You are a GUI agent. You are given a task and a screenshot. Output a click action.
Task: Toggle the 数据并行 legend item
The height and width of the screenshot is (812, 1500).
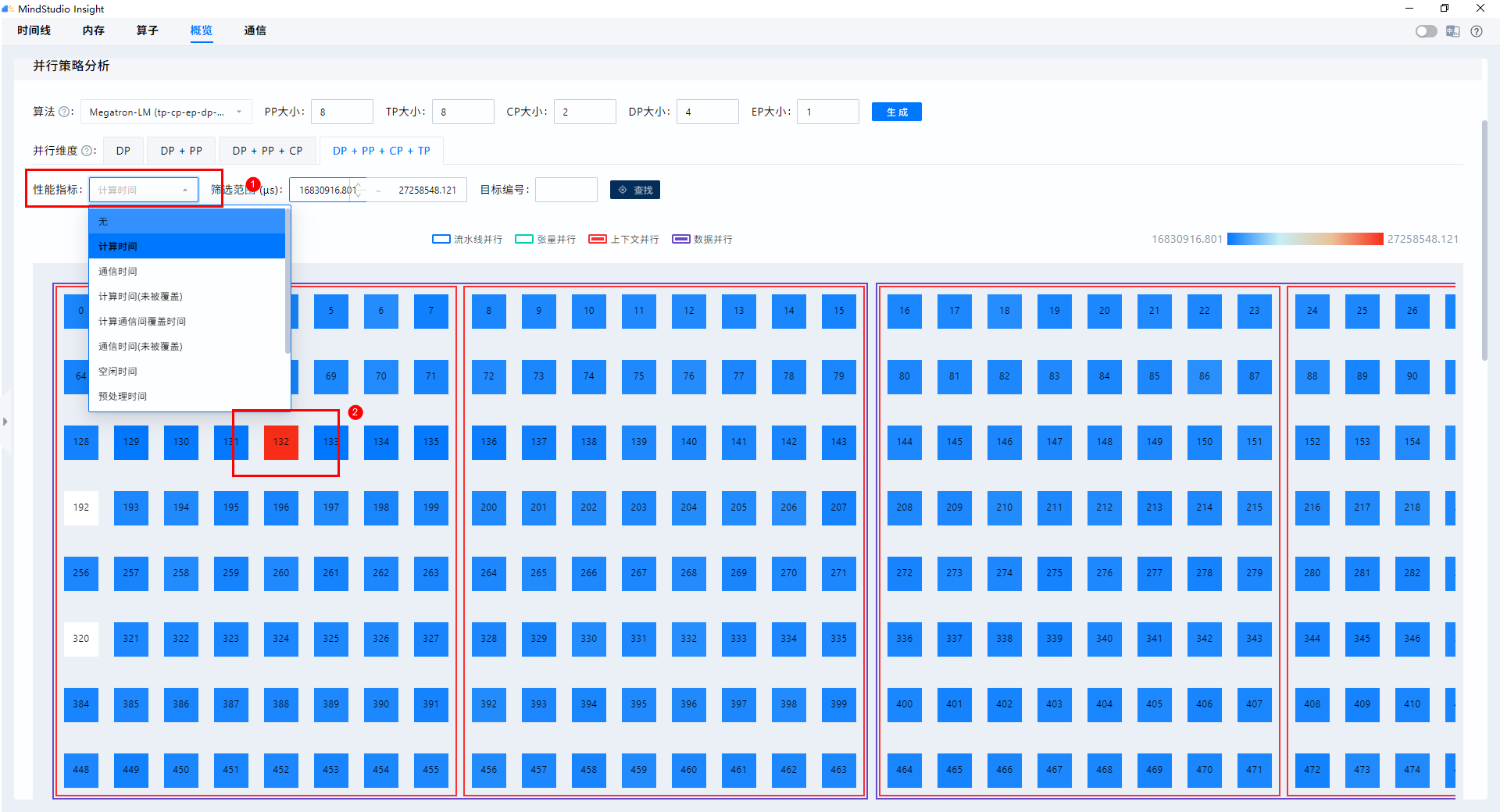pyautogui.click(x=702, y=239)
